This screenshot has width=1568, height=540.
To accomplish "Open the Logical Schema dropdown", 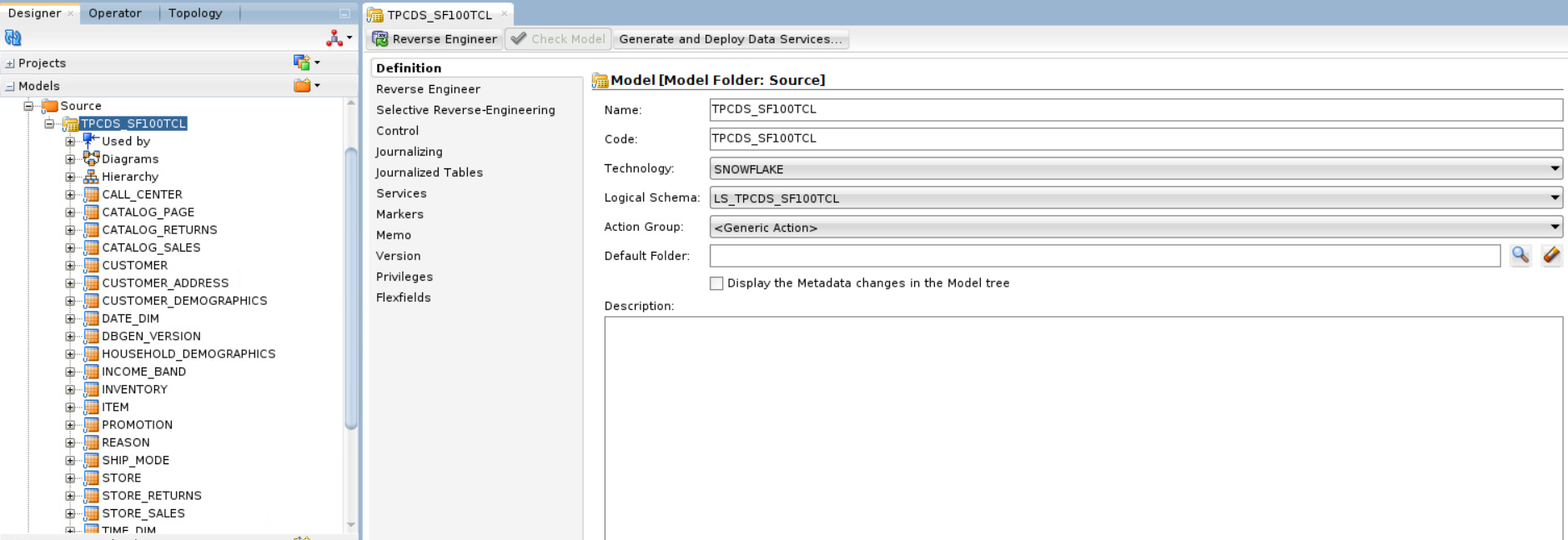I will pos(1554,197).
